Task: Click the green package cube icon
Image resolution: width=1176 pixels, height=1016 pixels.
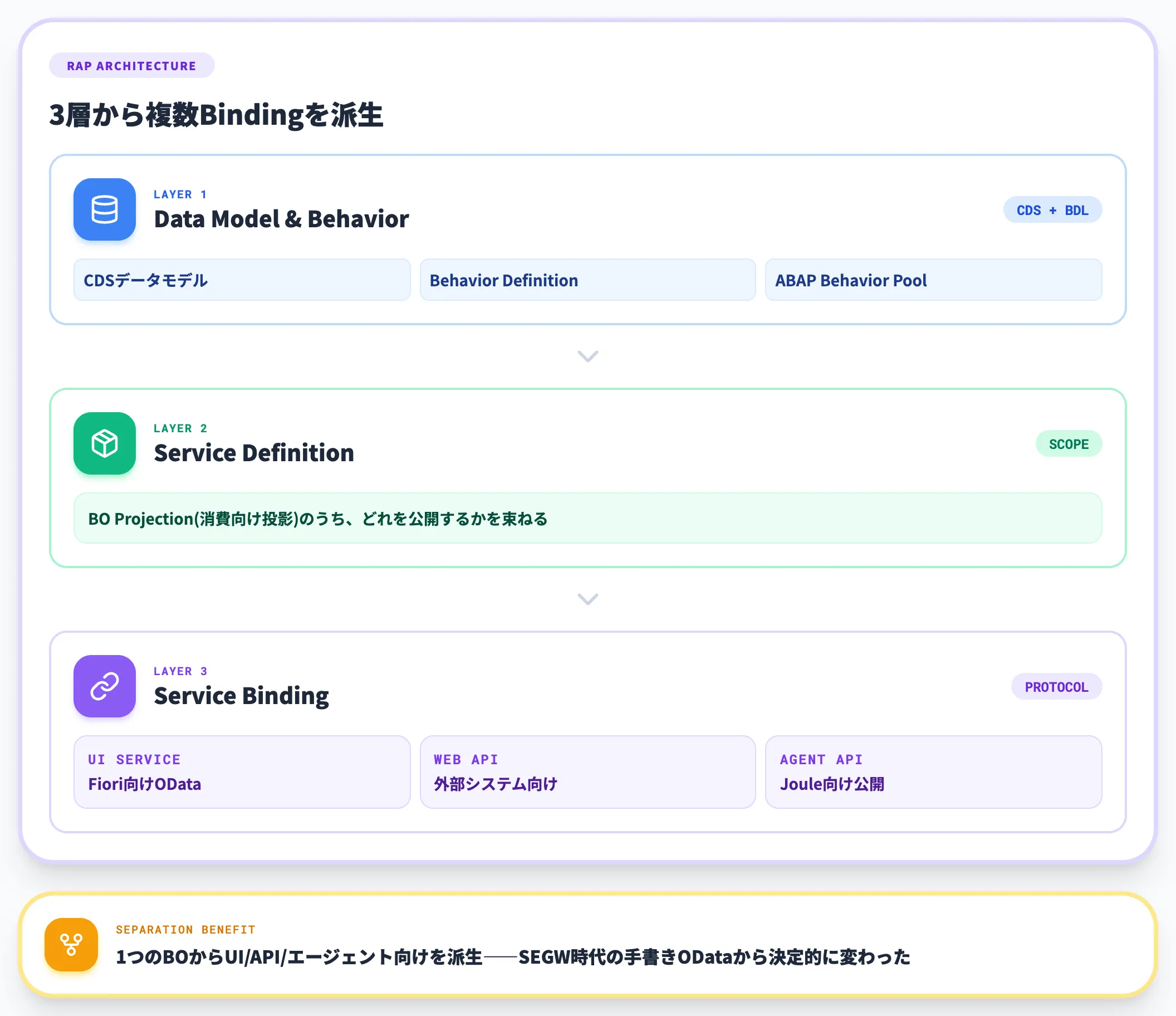Action: point(105,443)
